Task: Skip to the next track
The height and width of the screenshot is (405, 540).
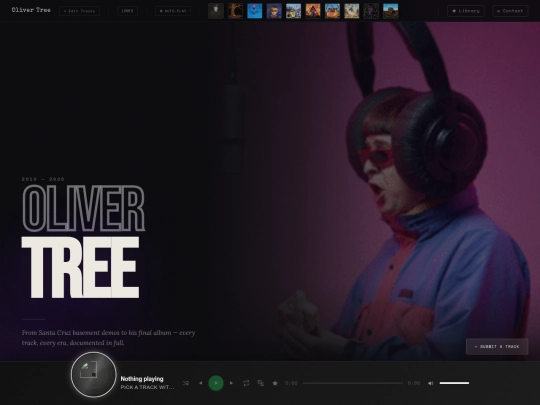Action: coord(231,383)
